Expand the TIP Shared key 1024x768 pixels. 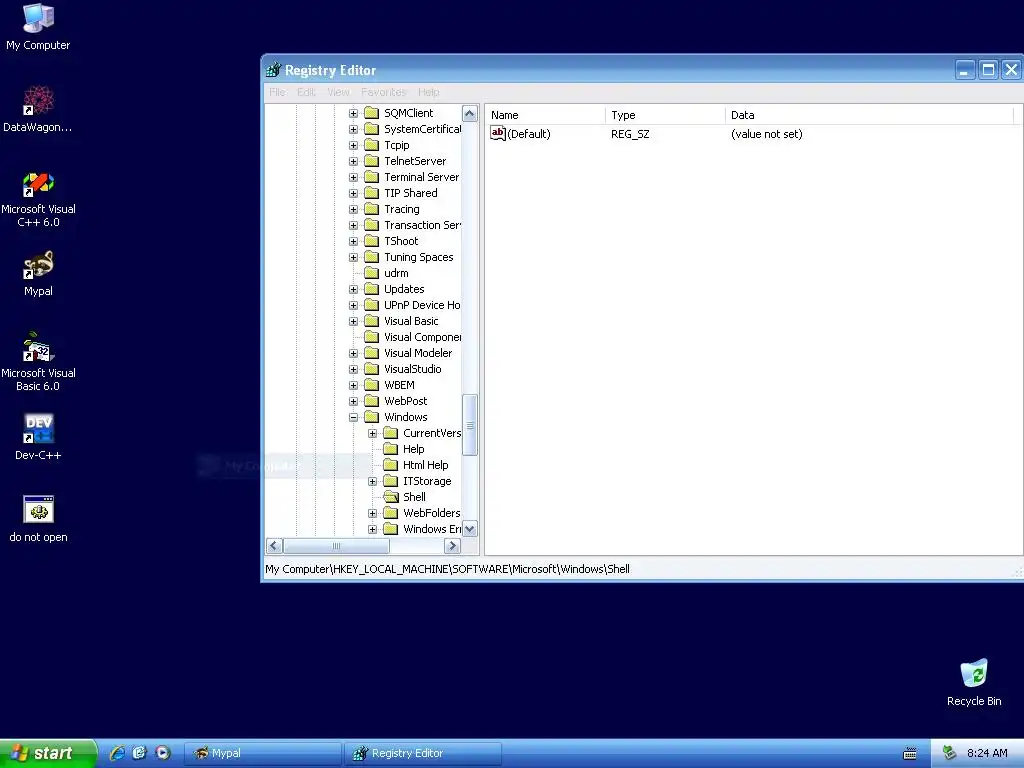[x=353, y=193]
